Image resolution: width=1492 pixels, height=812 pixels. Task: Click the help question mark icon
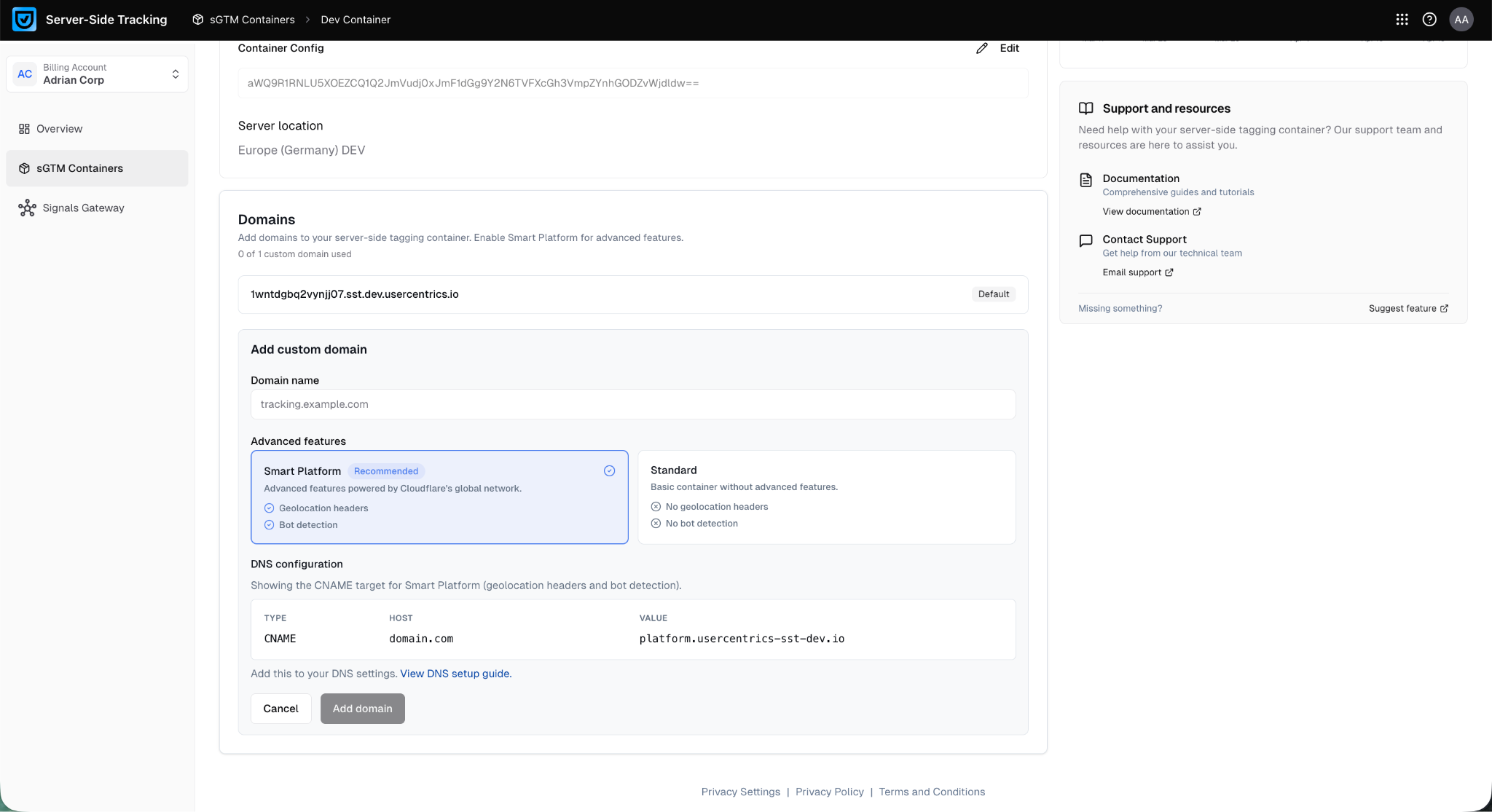pyautogui.click(x=1429, y=20)
